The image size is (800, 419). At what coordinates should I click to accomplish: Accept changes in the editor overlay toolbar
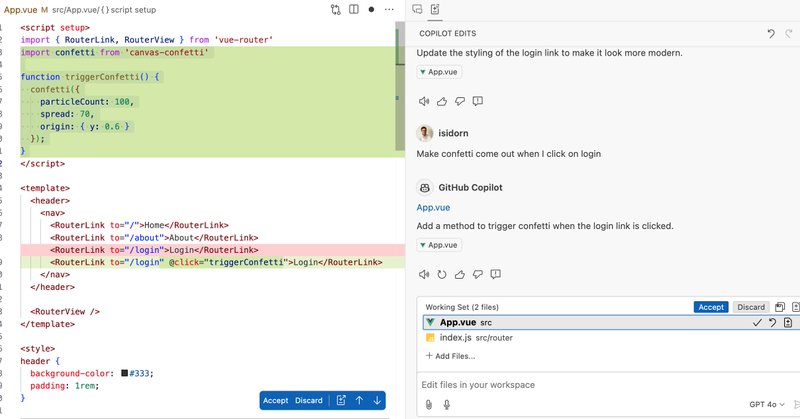pyautogui.click(x=276, y=401)
